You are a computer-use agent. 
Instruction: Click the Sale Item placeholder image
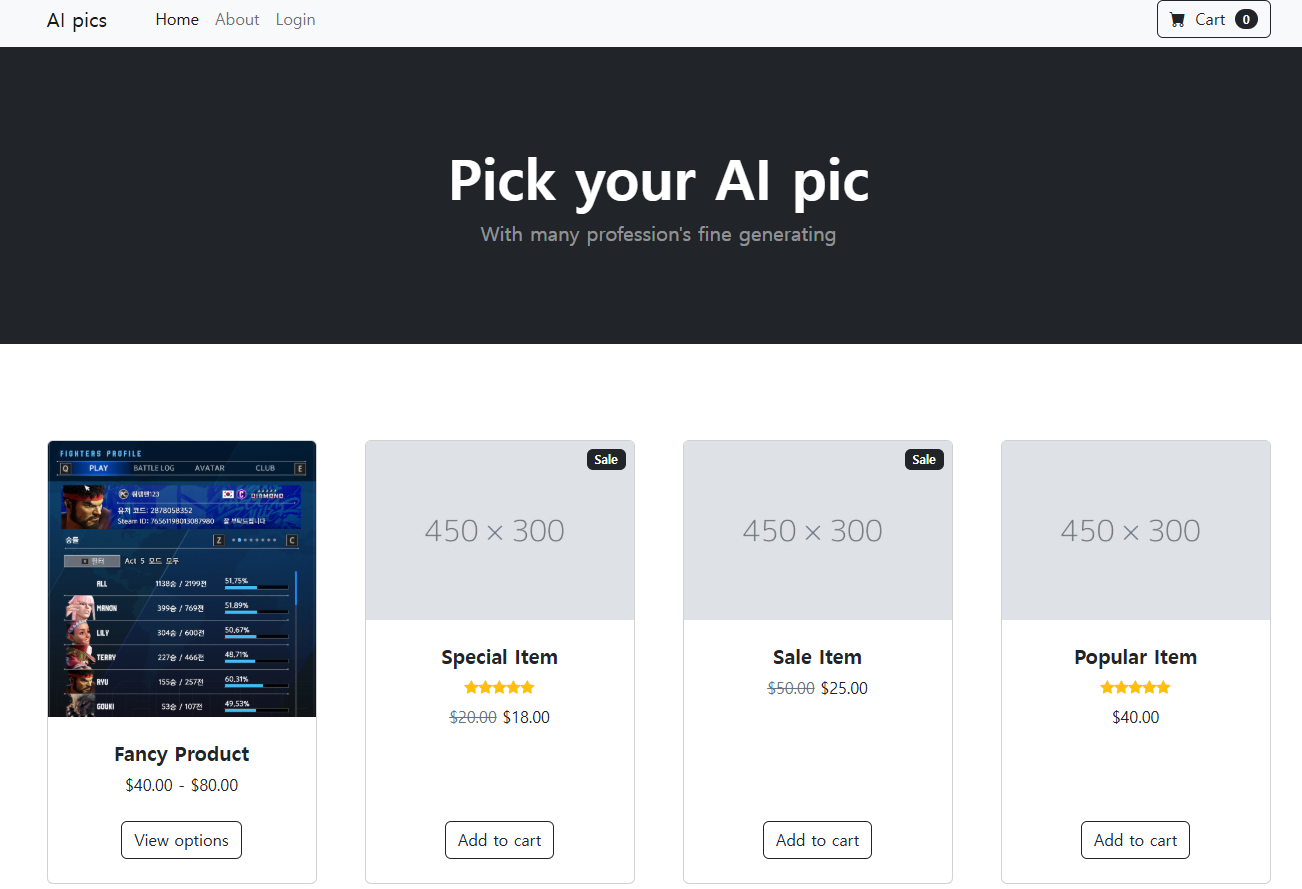(818, 530)
